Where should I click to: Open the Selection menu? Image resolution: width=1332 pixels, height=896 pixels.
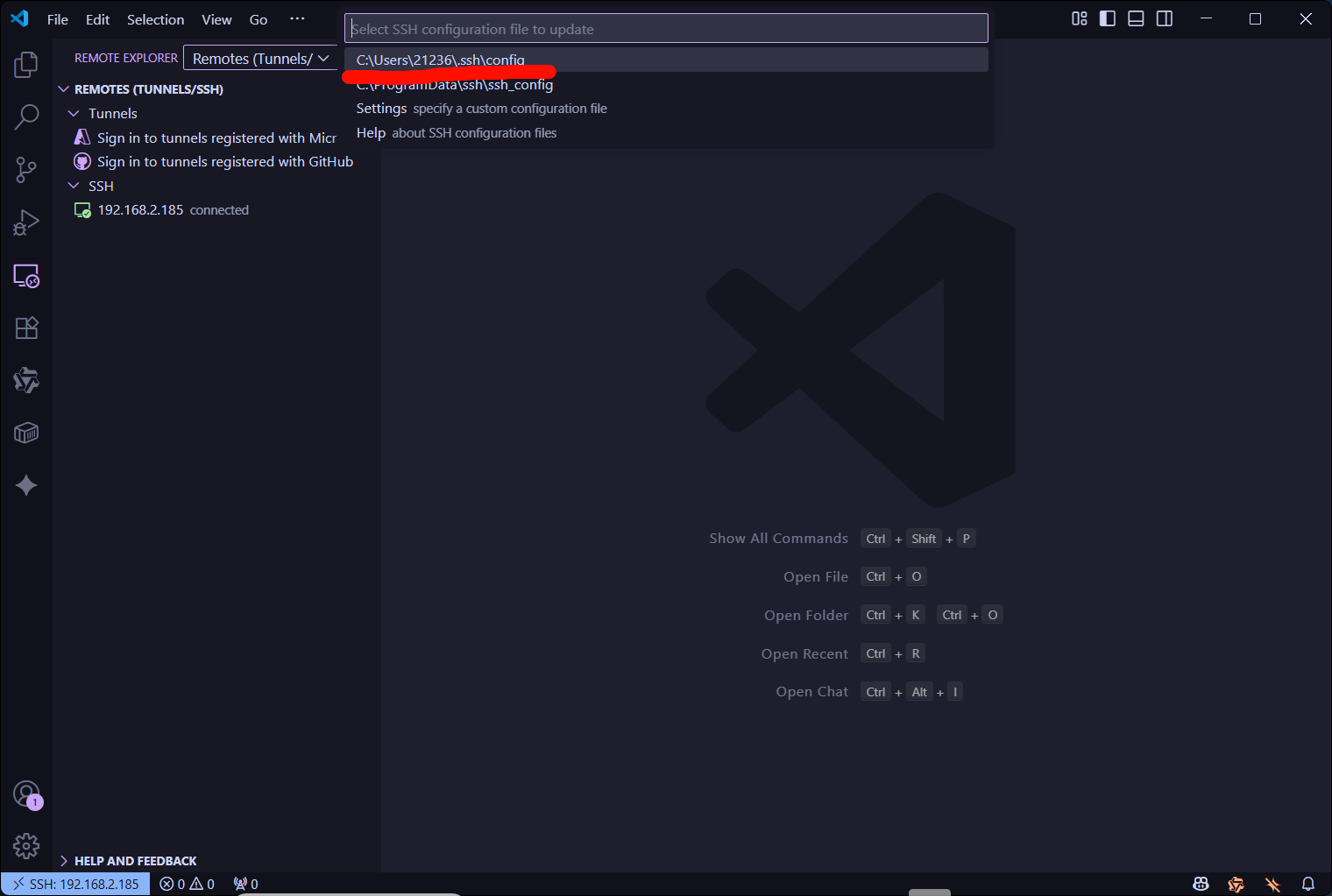point(155,19)
